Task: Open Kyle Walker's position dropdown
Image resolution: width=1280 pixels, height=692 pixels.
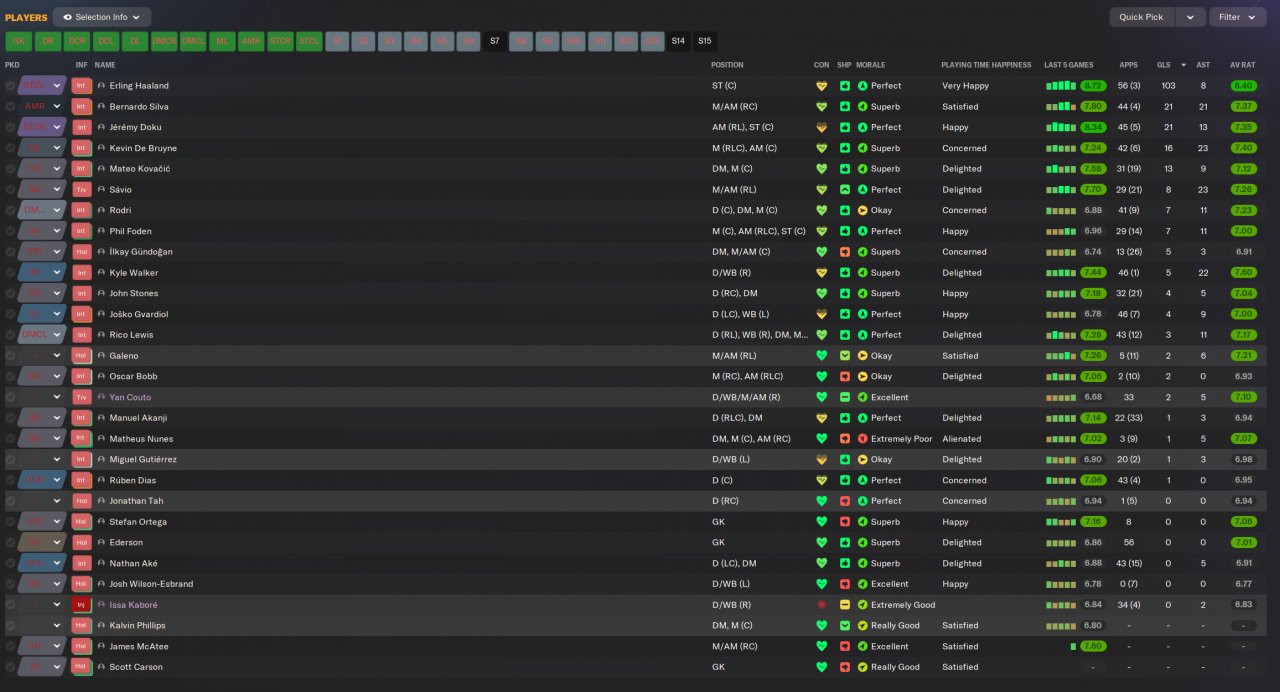Action: [x=42, y=273]
